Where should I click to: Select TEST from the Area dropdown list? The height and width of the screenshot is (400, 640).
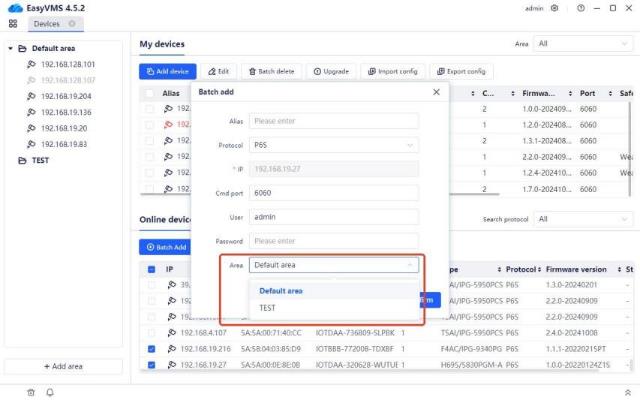pos(268,308)
